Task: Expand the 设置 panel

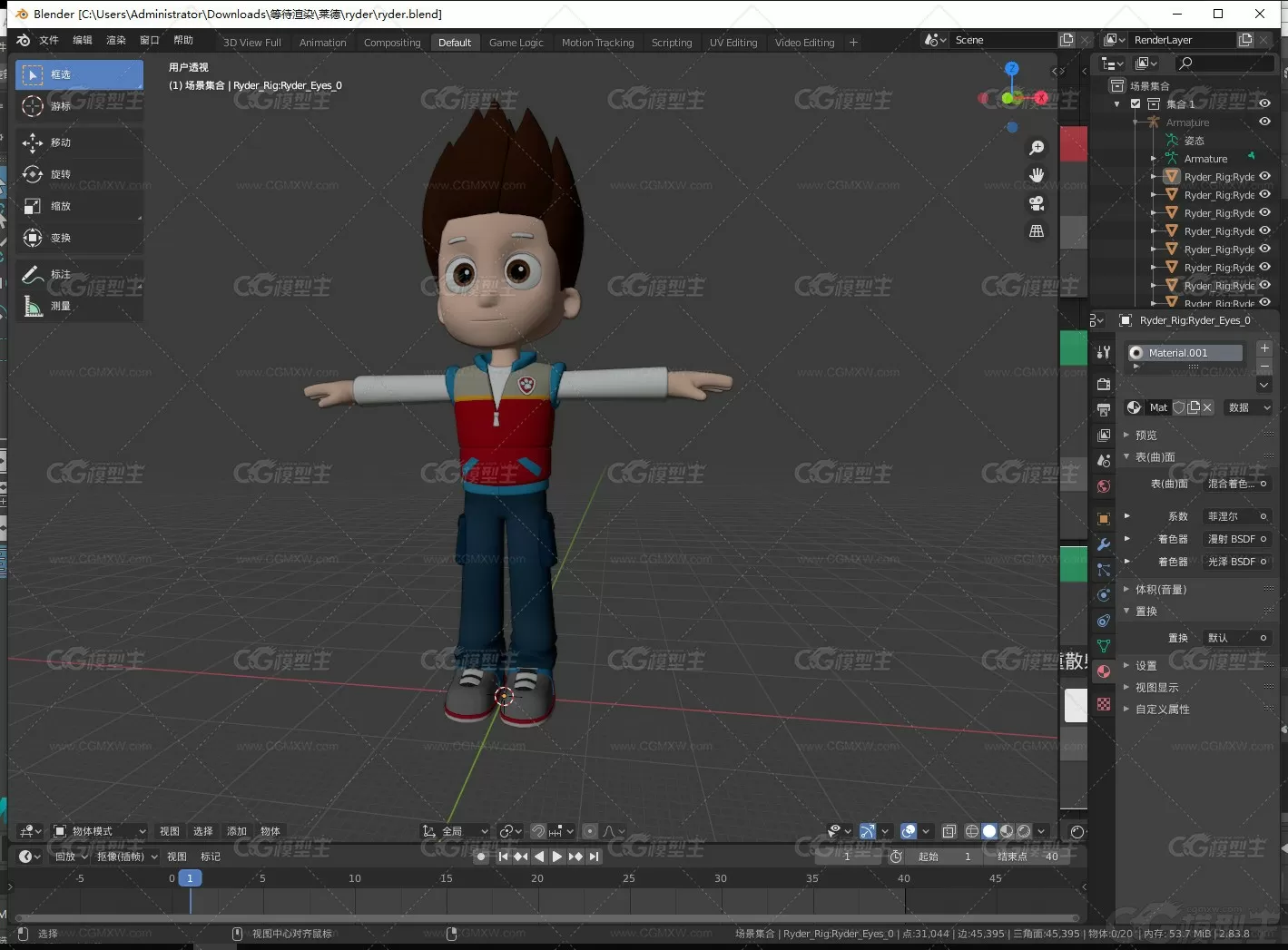Action: point(1145,666)
